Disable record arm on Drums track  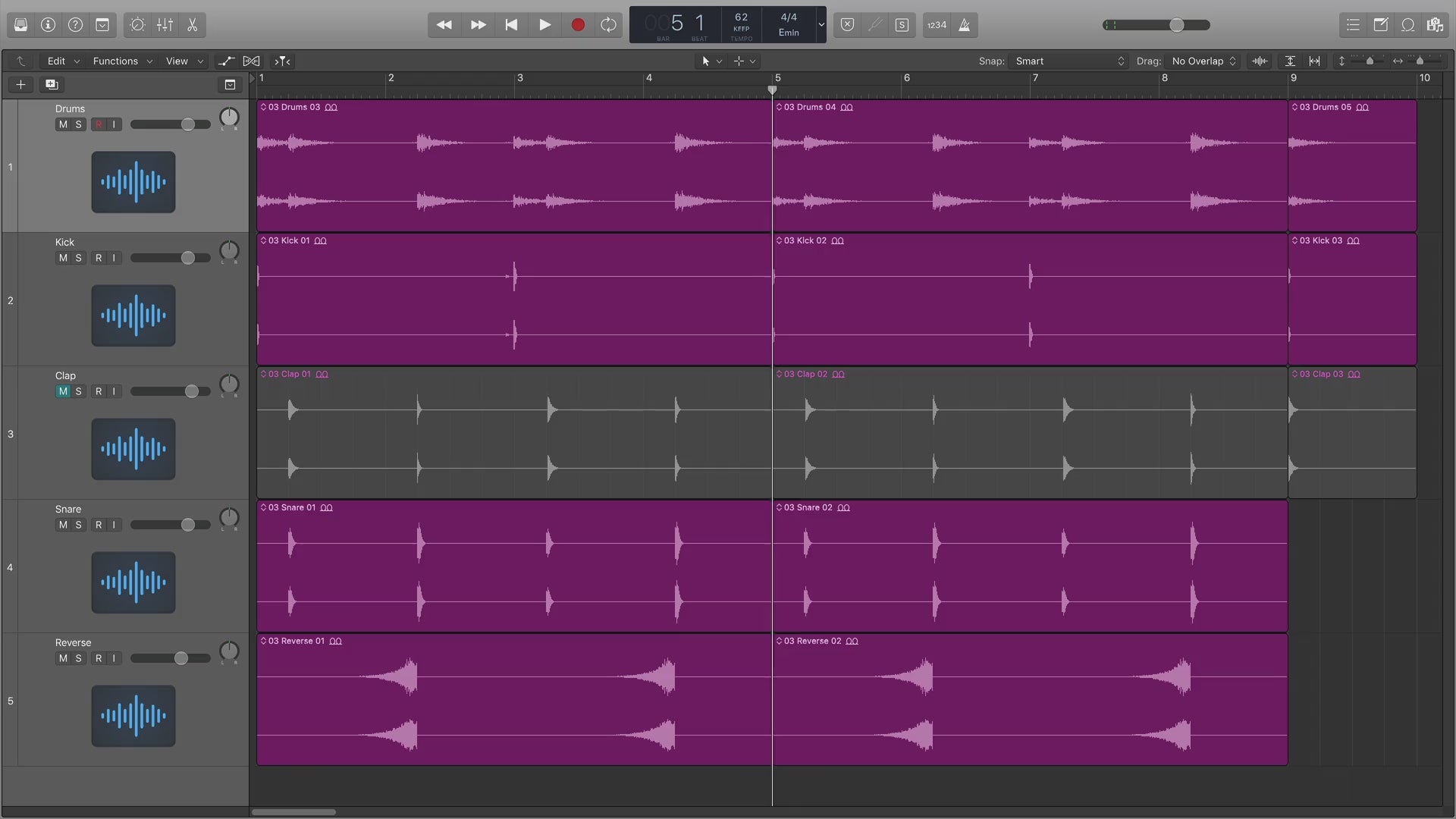99,124
